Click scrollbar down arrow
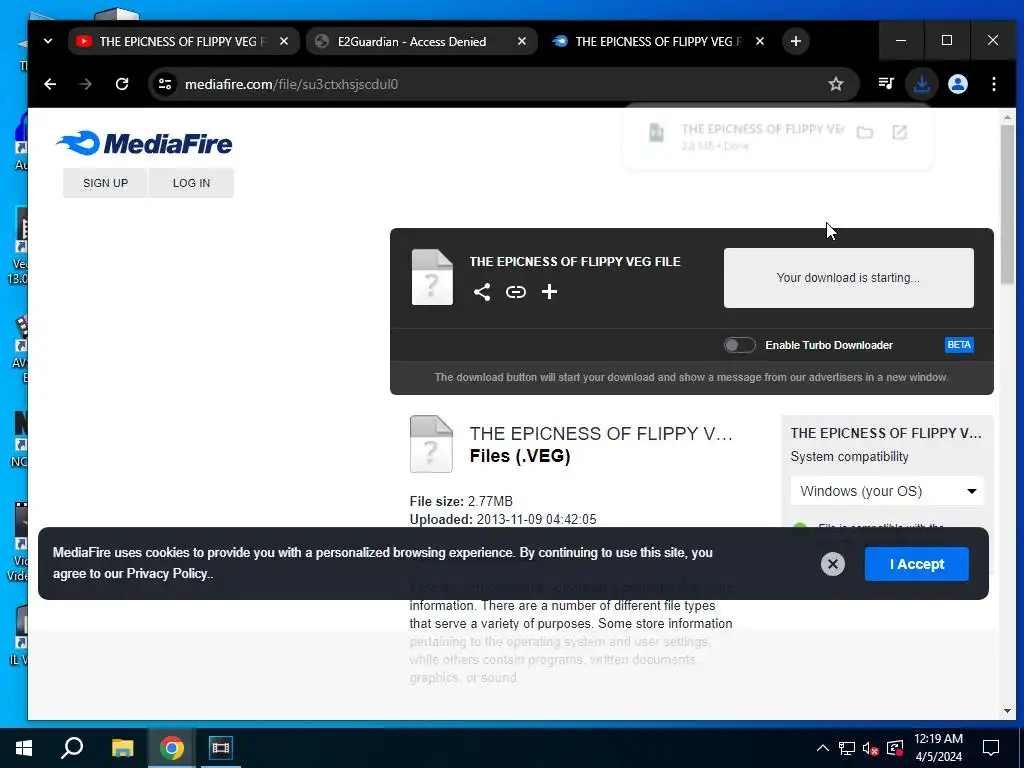Viewport: 1024px width, 768px height. [x=1007, y=711]
